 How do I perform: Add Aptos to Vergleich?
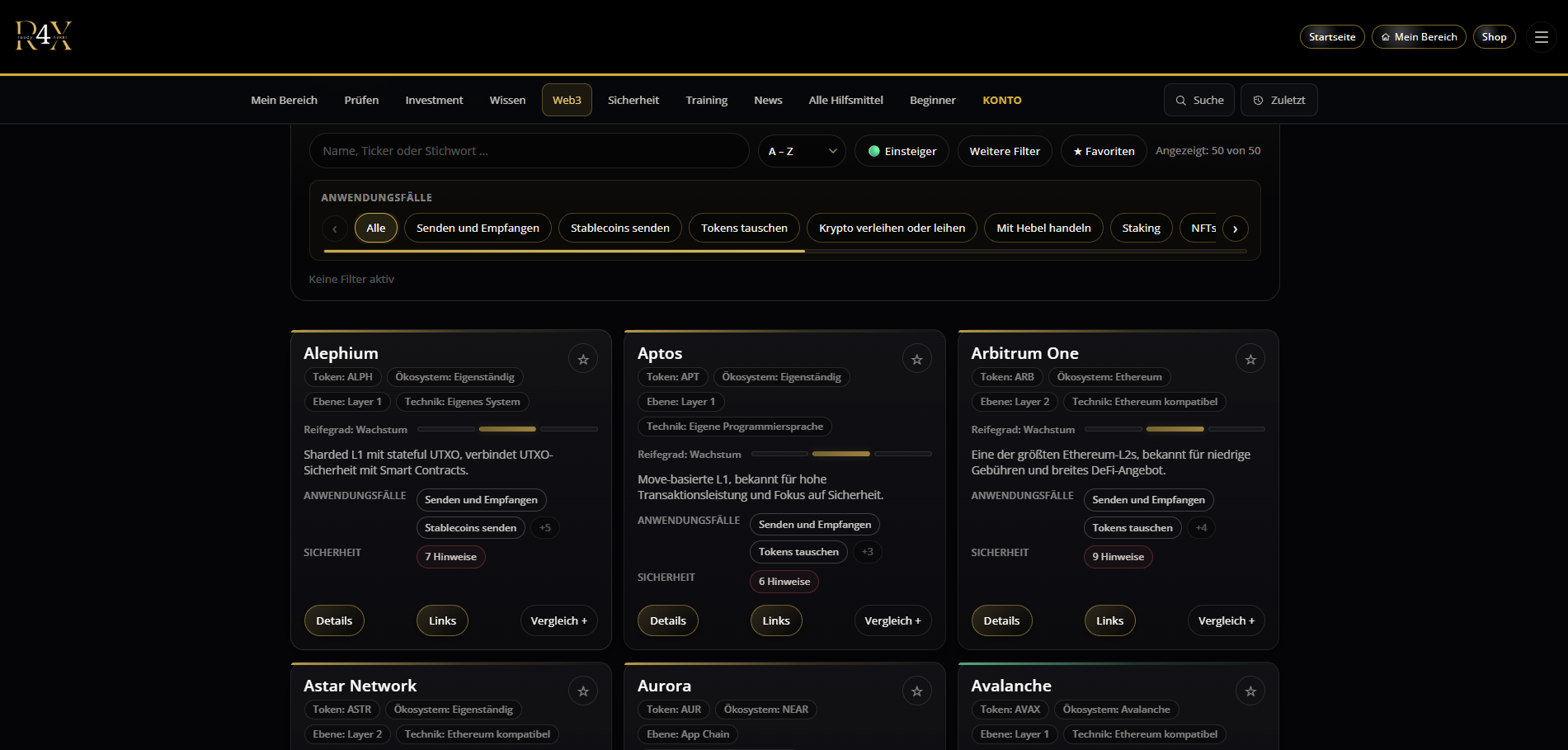[x=892, y=620]
